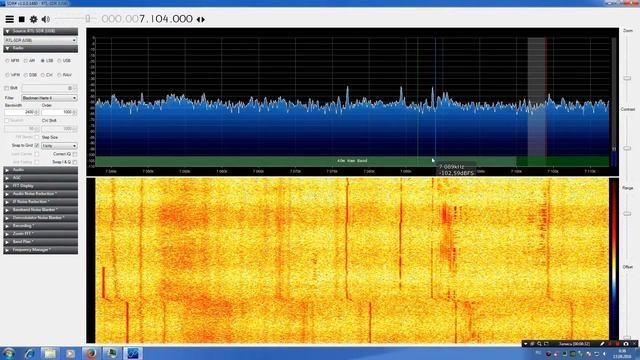Enable the Squelch checkbox
Viewport: 640px width, 360px height.
[x=7, y=121]
